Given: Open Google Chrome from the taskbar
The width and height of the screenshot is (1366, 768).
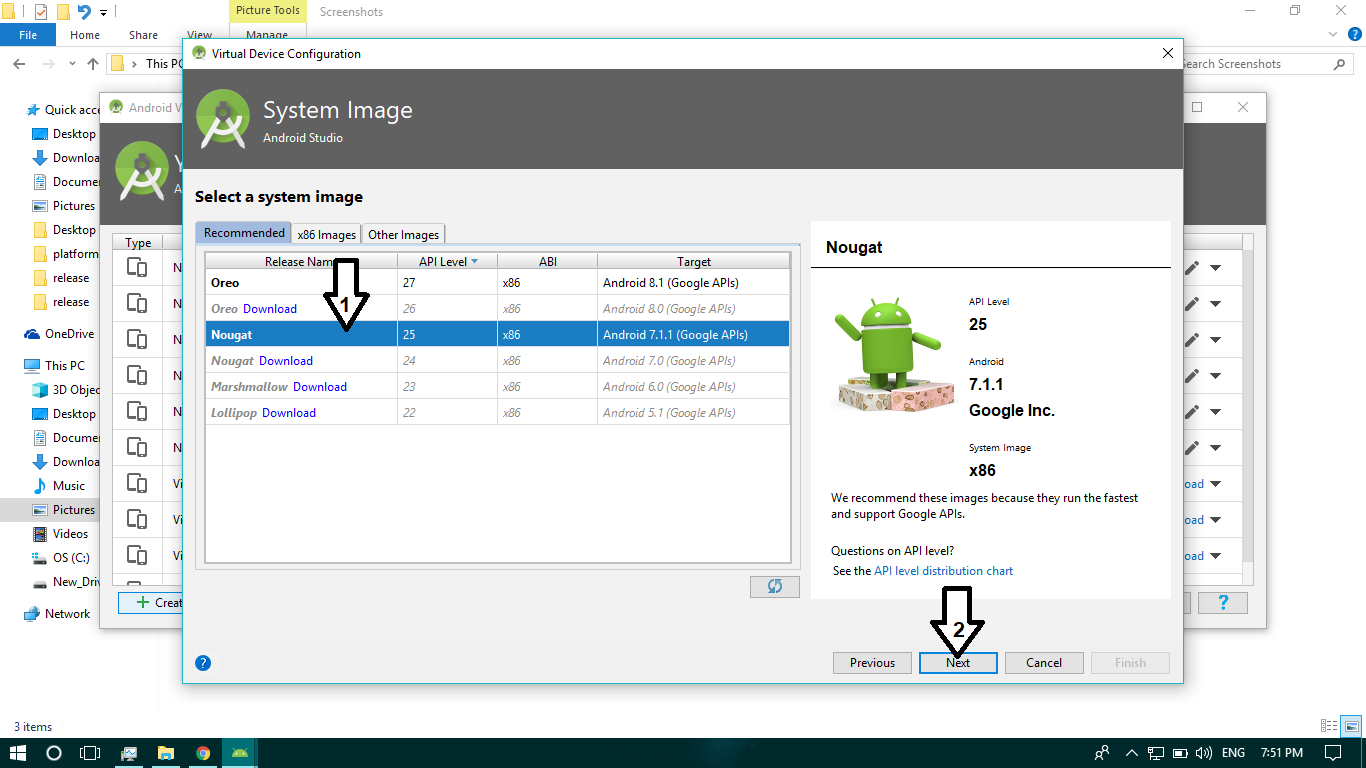Looking at the screenshot, I should pos(203,751).
